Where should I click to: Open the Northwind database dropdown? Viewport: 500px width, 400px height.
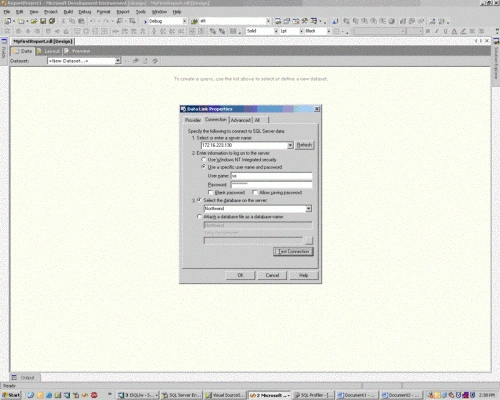pyautogui.click(x=309, y=208)
